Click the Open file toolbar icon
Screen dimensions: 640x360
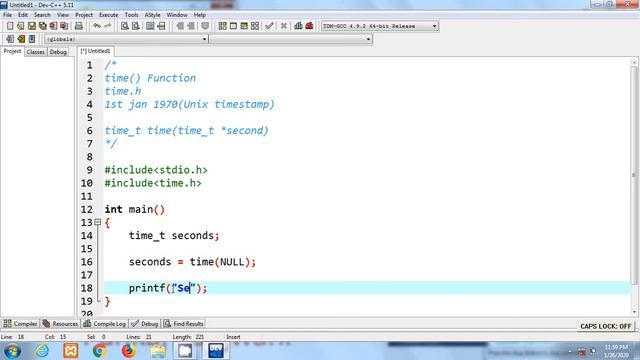point(20,26)
